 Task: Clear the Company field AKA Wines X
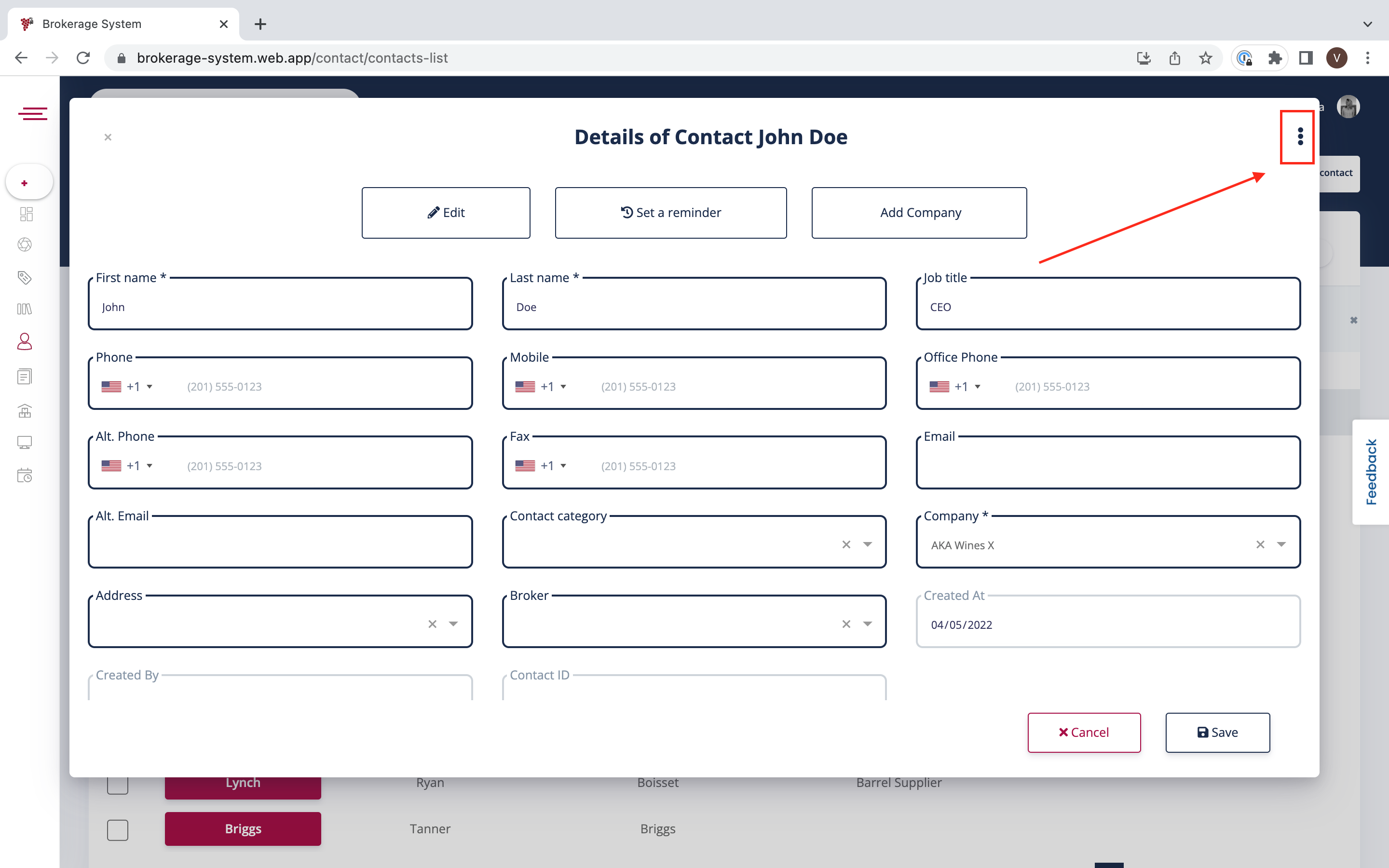click(x=1260, y=544)
